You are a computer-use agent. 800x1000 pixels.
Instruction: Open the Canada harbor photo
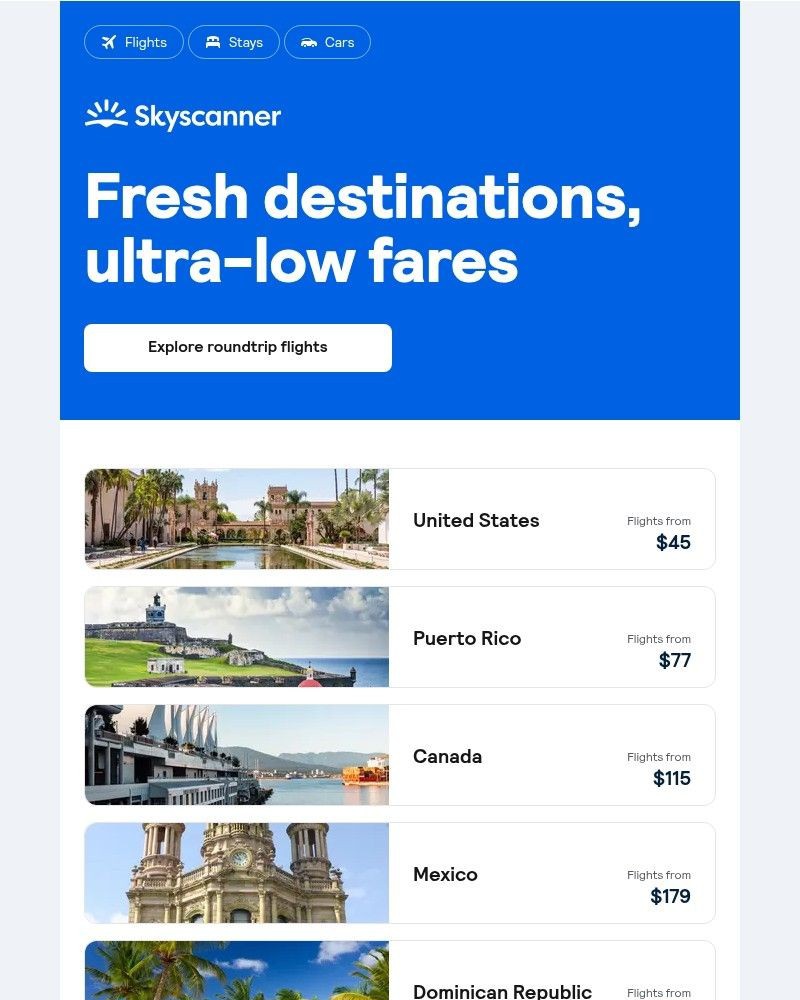pyautogui.click(x=237, y=754)
